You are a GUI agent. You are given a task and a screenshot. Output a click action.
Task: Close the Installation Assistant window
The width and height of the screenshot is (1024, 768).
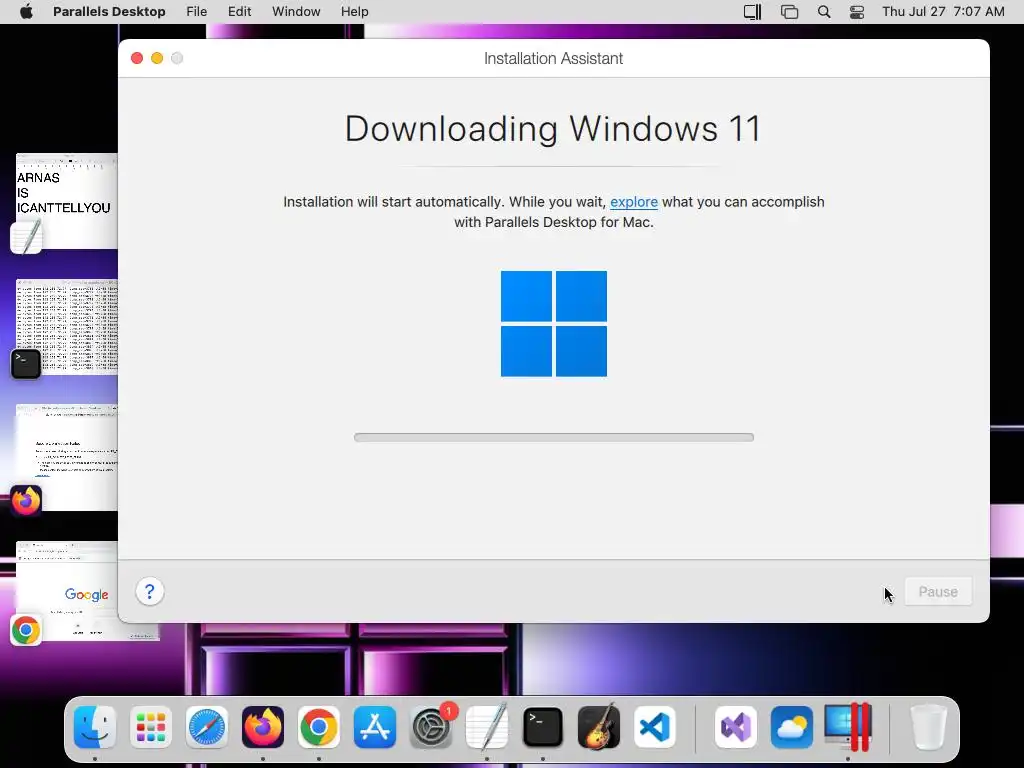point(137,58)
